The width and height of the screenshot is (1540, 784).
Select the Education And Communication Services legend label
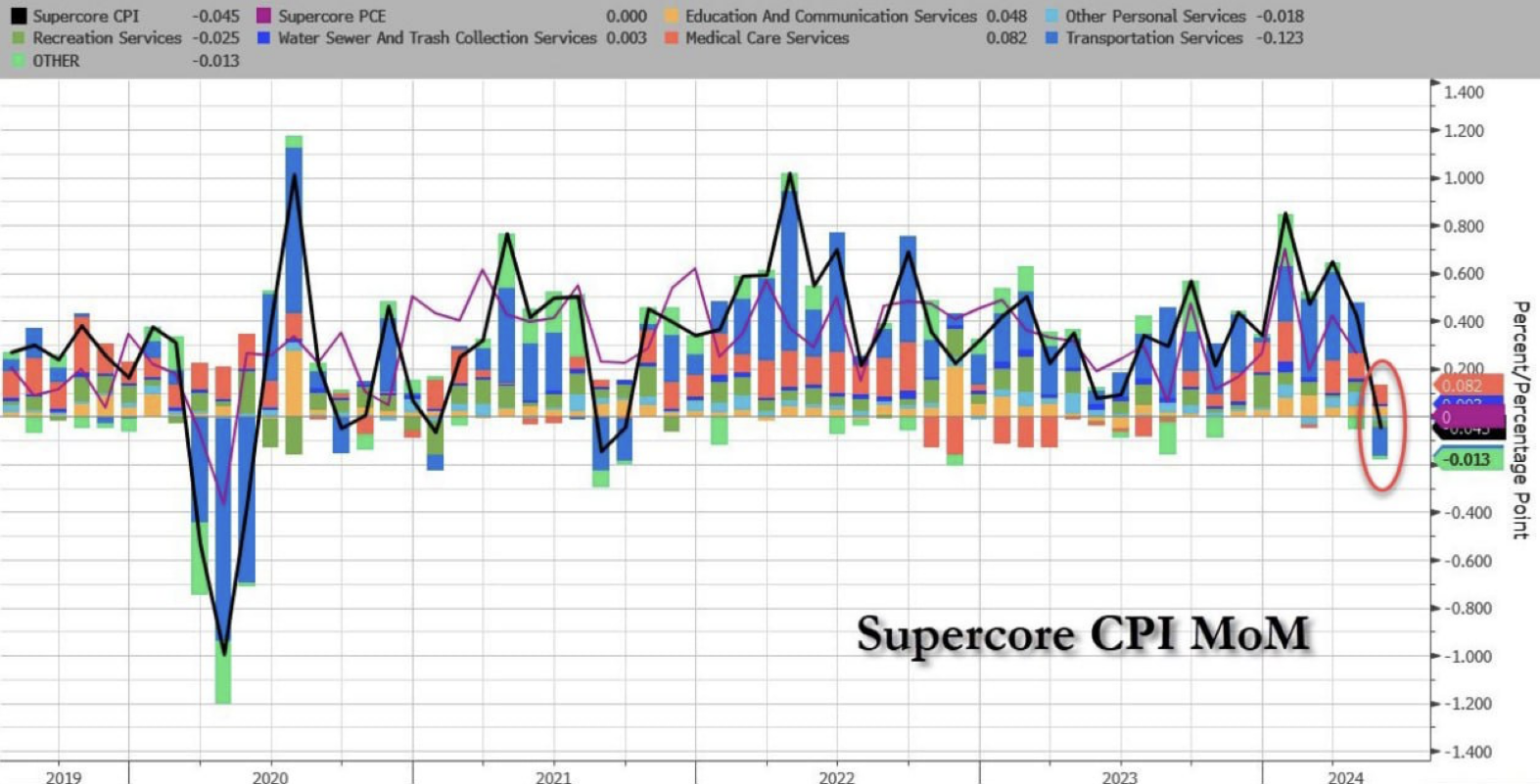click(831, 17)
